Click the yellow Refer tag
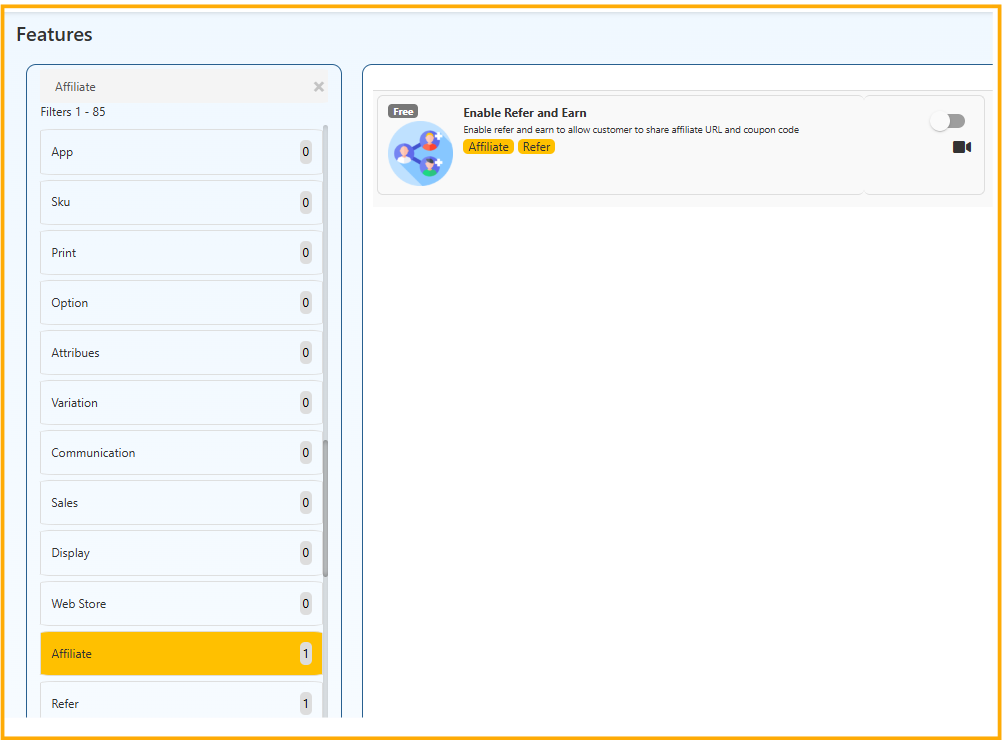Viewport: 1002px width, 740px height. click(536, 147)
